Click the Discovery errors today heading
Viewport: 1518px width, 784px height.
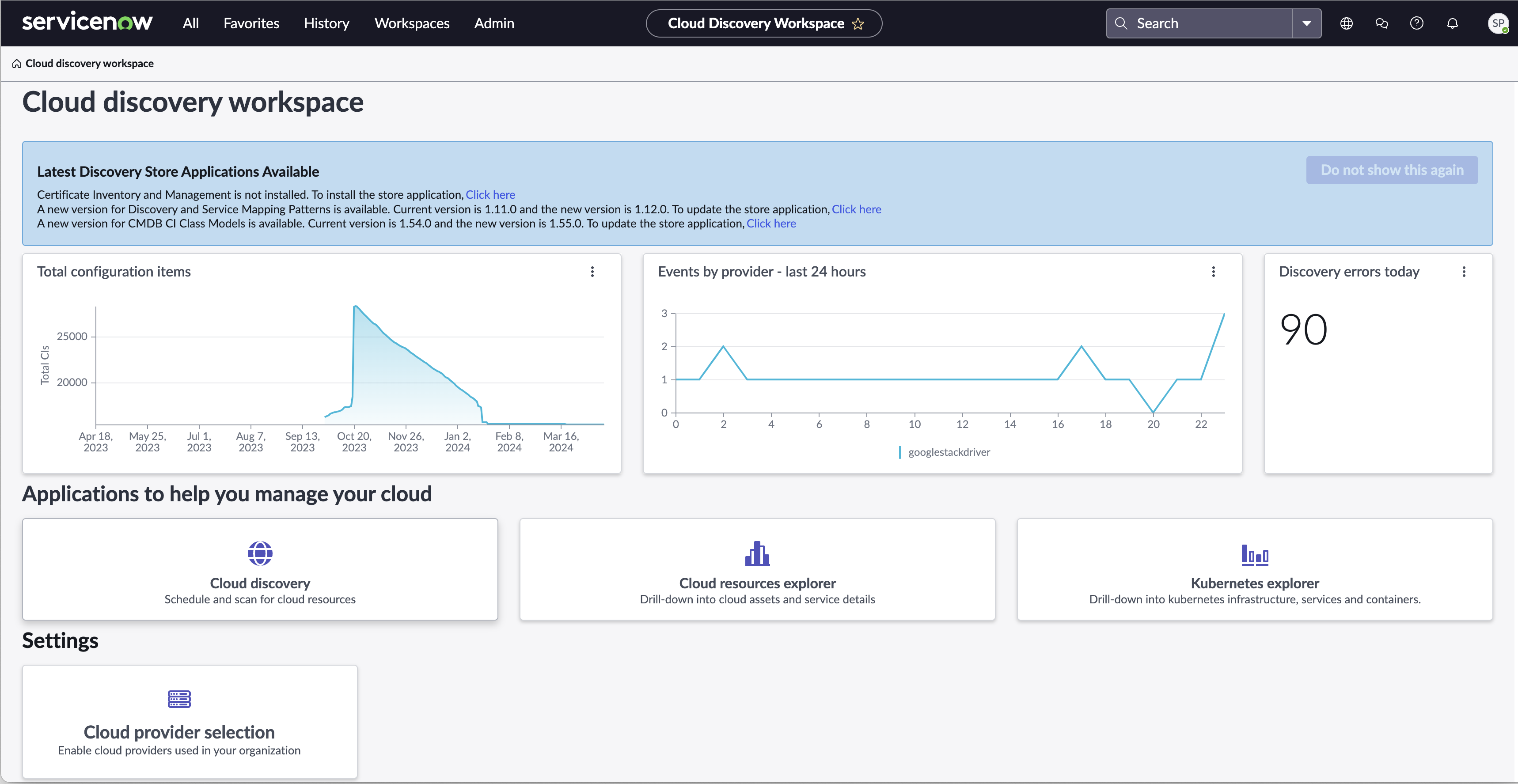(1349, 272)
